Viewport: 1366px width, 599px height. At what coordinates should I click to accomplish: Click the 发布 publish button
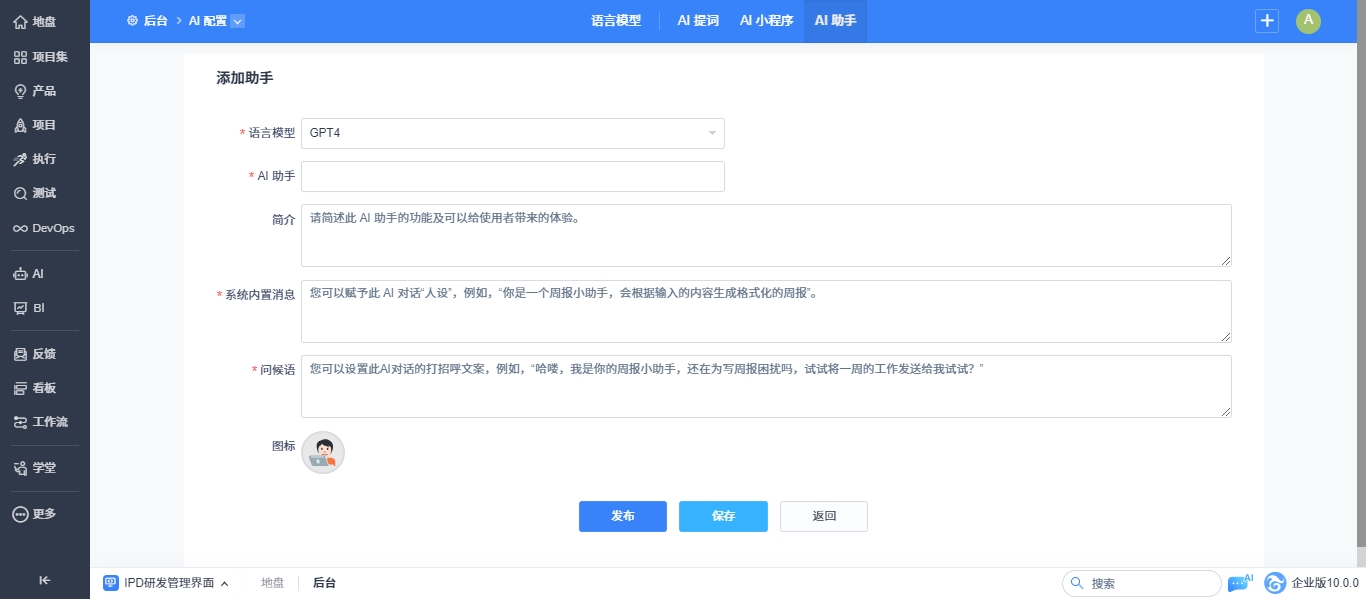pyautogui.click(x=622, y=516)
